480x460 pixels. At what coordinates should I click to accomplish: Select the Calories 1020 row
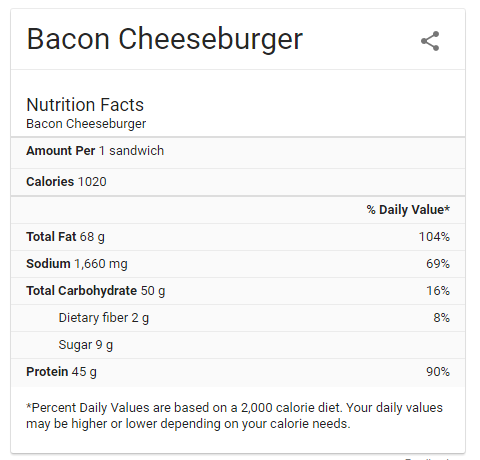click(x=238, y=182)
